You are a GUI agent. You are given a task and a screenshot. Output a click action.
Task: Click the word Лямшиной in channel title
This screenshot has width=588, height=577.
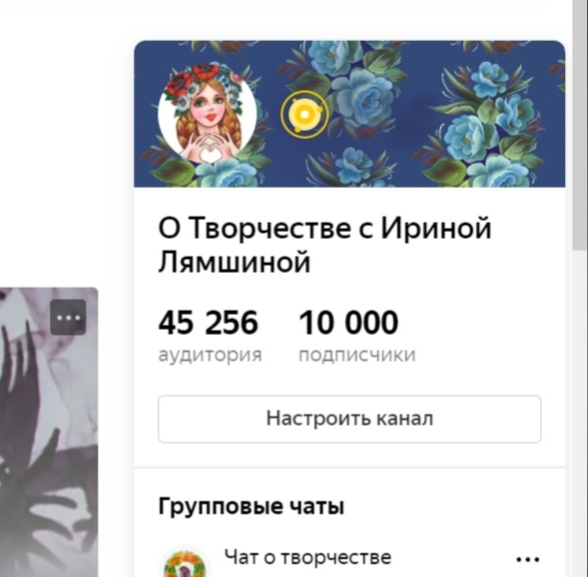pyautogui.click(x=234, y=261)
